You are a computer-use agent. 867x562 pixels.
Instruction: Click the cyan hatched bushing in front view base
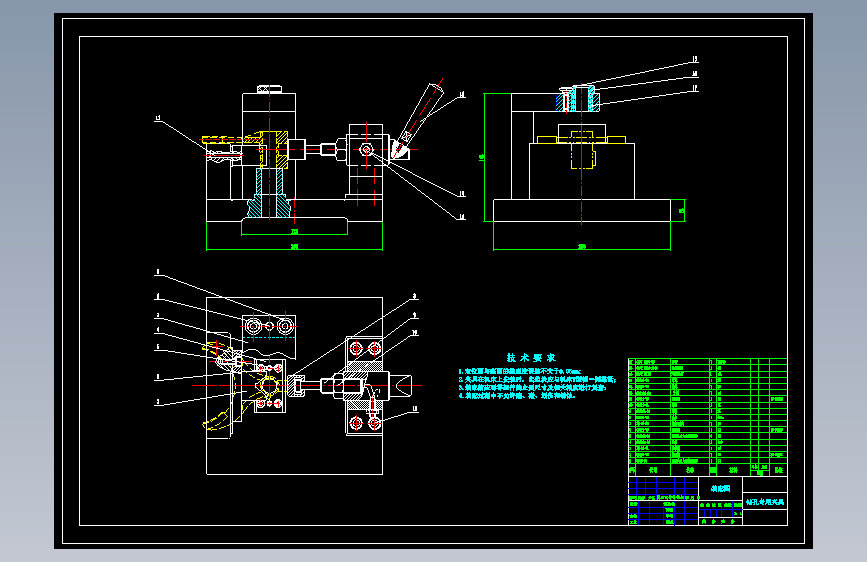[x=269, y=194]
